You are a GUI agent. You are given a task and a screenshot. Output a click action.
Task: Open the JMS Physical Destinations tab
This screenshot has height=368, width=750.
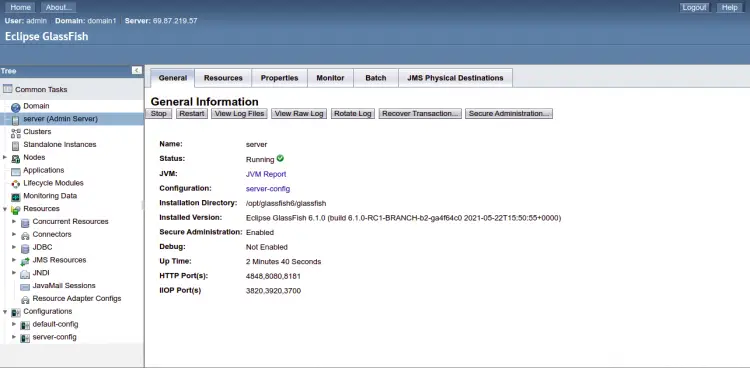click(455, 78)
